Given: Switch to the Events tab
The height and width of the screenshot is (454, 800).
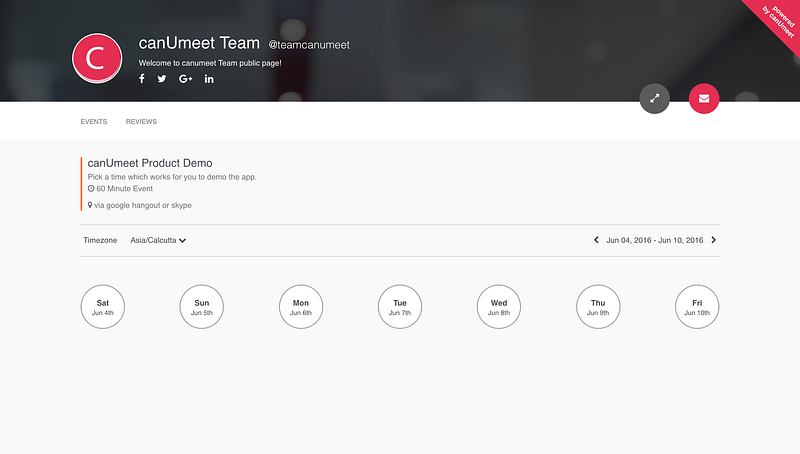Looking at the screenshot, I should pos(94,121).
